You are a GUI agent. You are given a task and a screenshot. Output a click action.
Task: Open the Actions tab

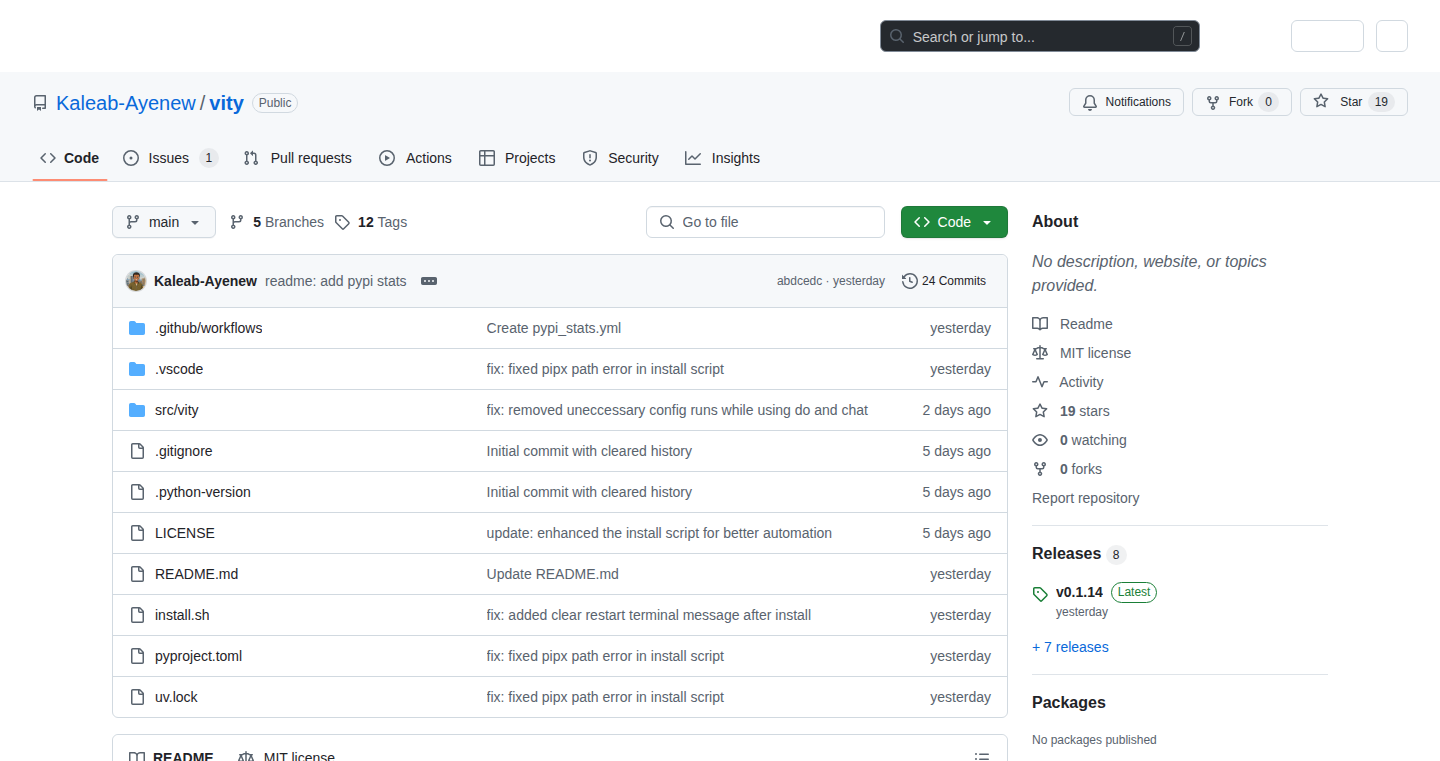416,158
